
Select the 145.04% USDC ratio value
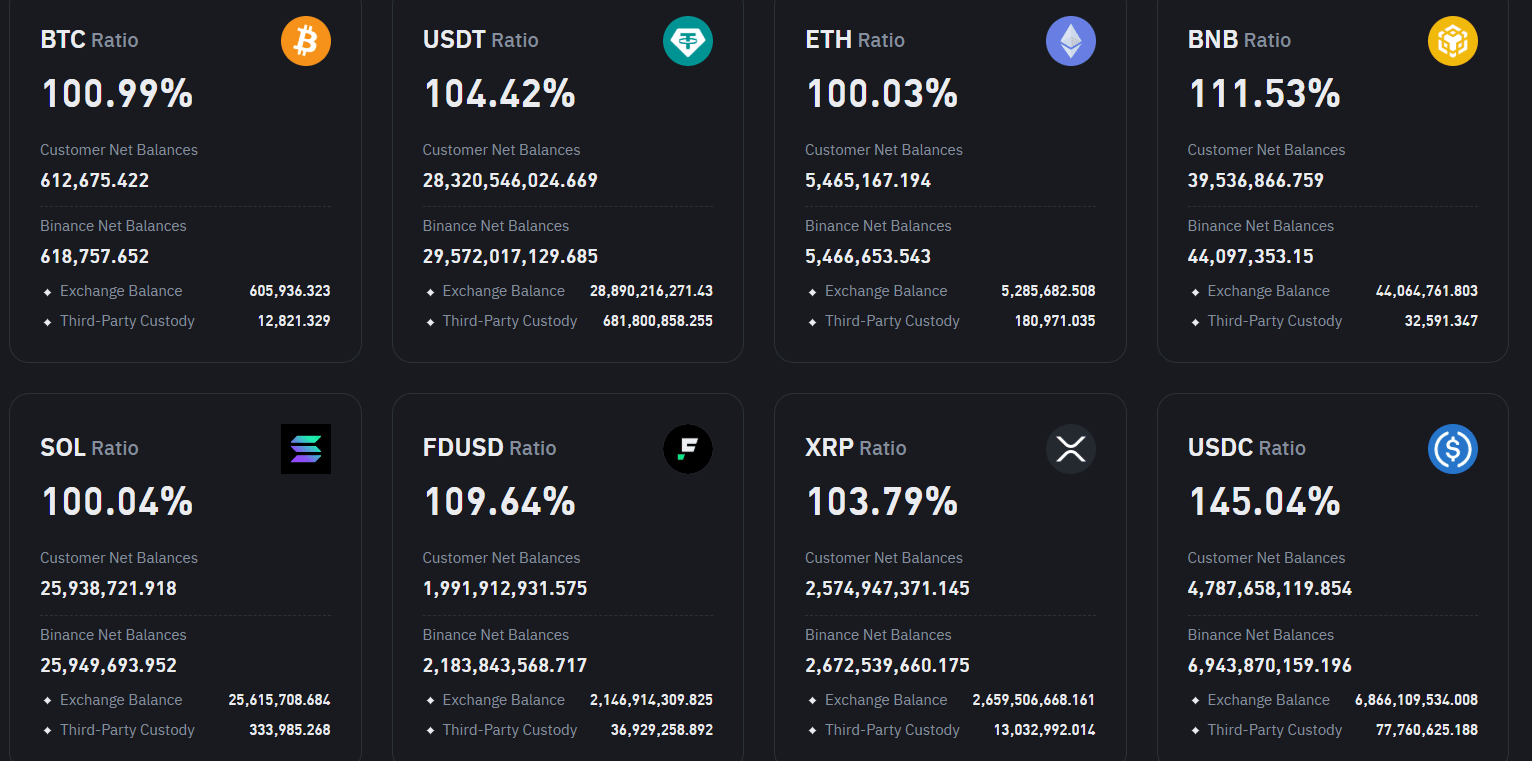(1264, 501)
